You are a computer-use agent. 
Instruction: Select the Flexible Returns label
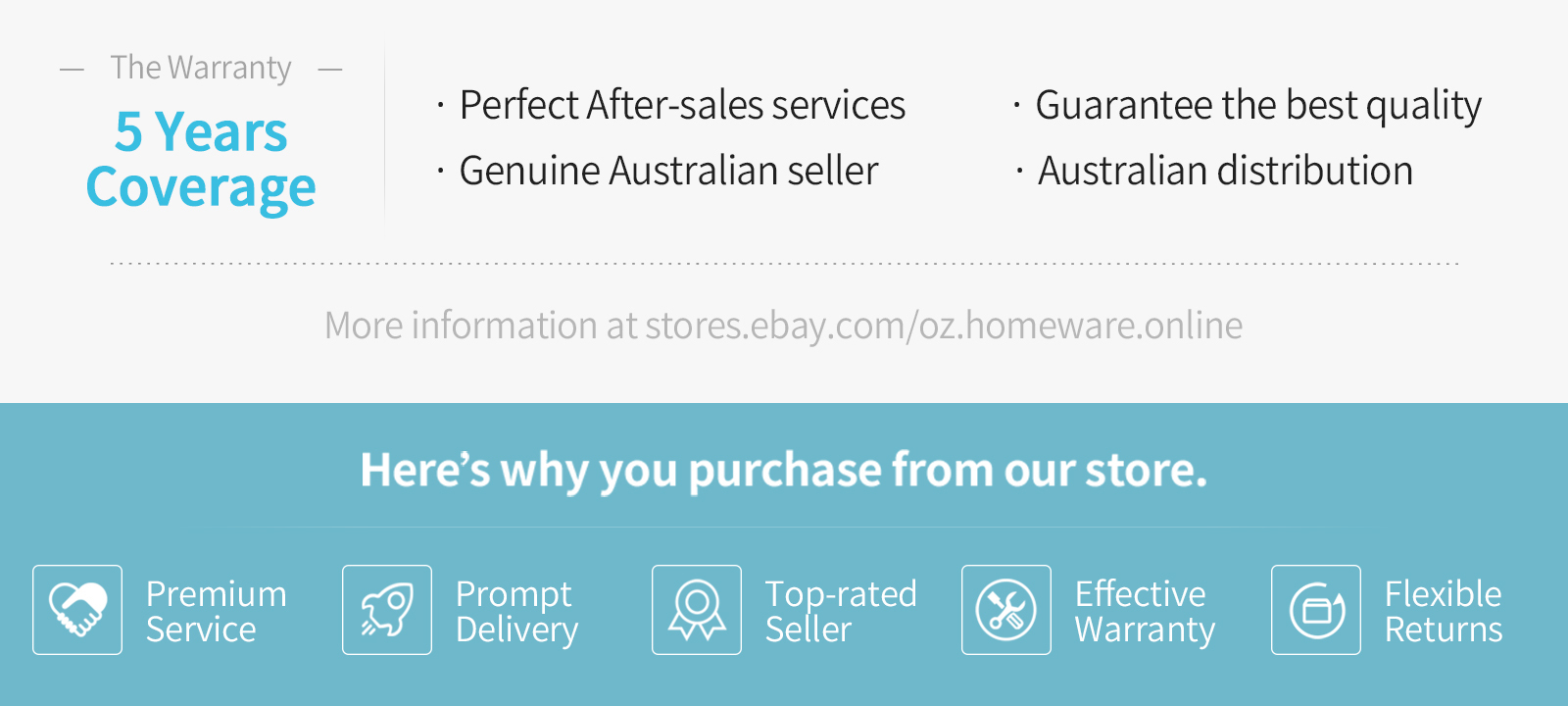point(1444,611)
